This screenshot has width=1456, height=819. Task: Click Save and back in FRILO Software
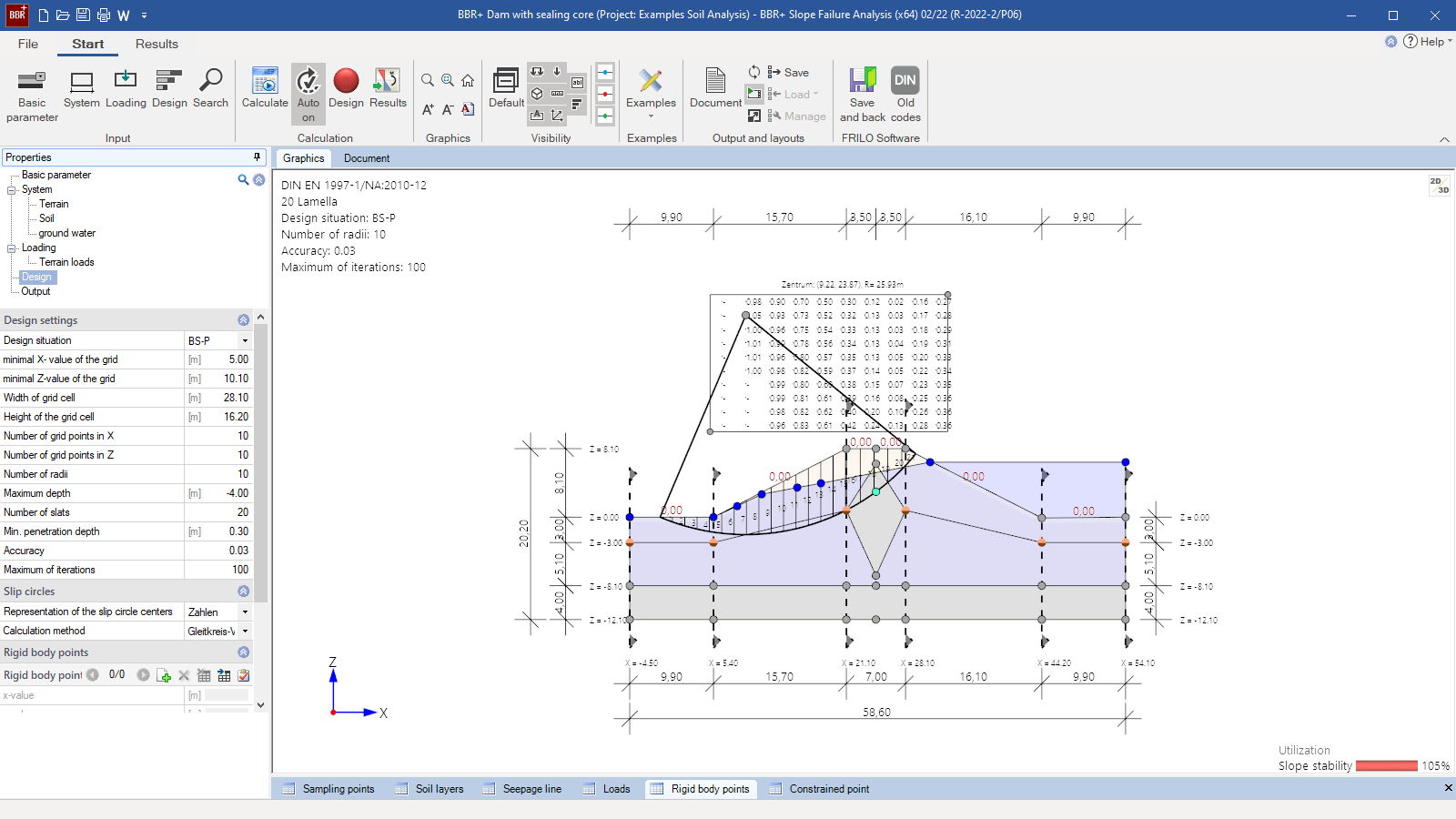[x=862, y=95]
